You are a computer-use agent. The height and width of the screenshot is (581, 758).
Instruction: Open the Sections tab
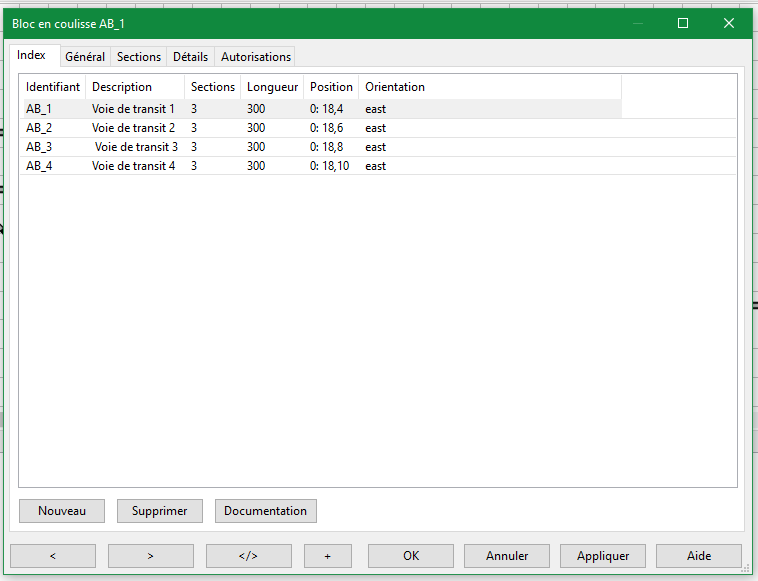tap(138, 57)
